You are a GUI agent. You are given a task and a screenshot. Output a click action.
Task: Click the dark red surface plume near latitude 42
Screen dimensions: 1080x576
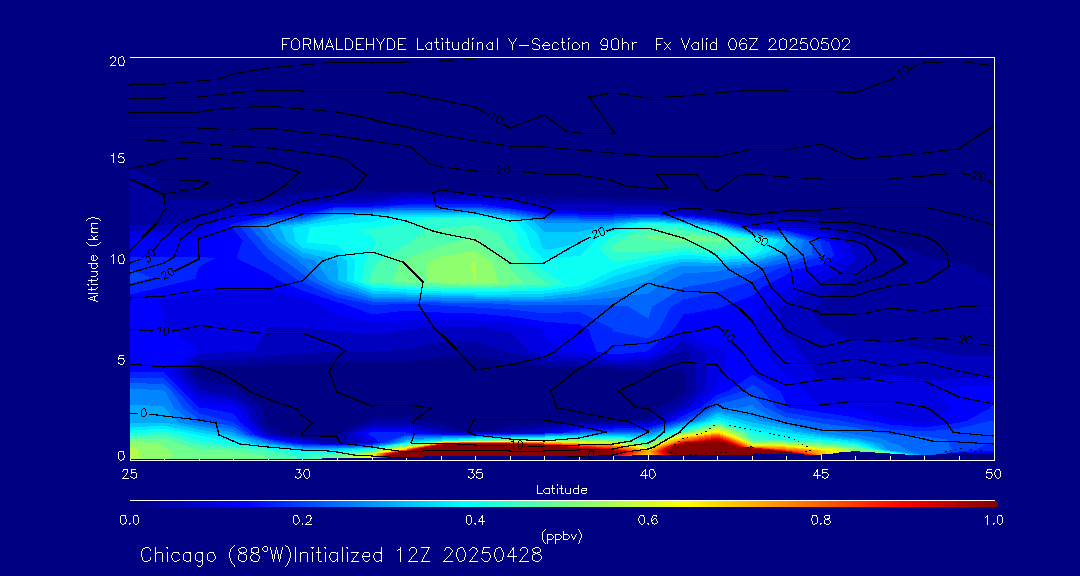716,445
